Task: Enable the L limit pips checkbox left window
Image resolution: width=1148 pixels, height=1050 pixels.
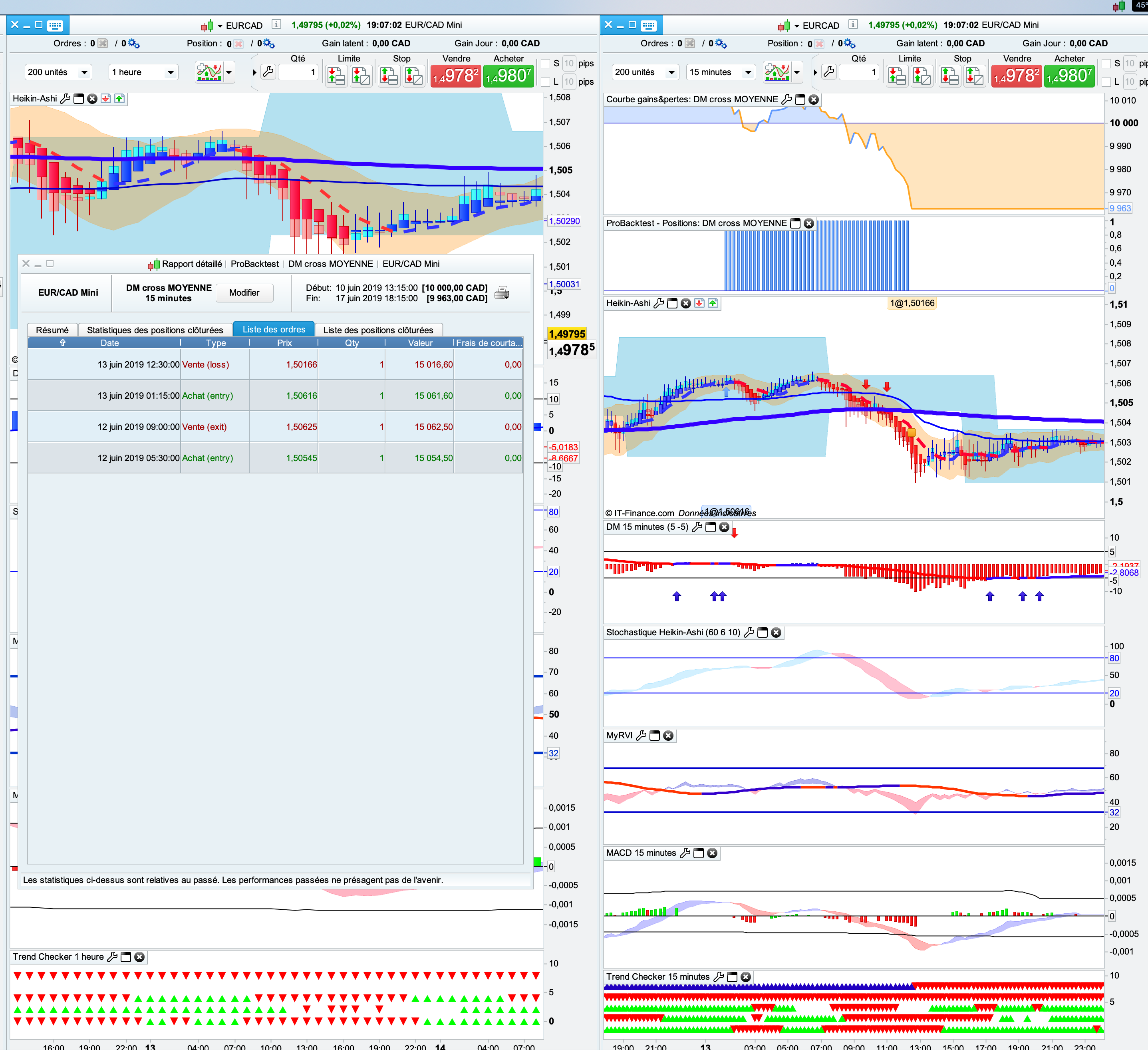Action: point(546,82)
